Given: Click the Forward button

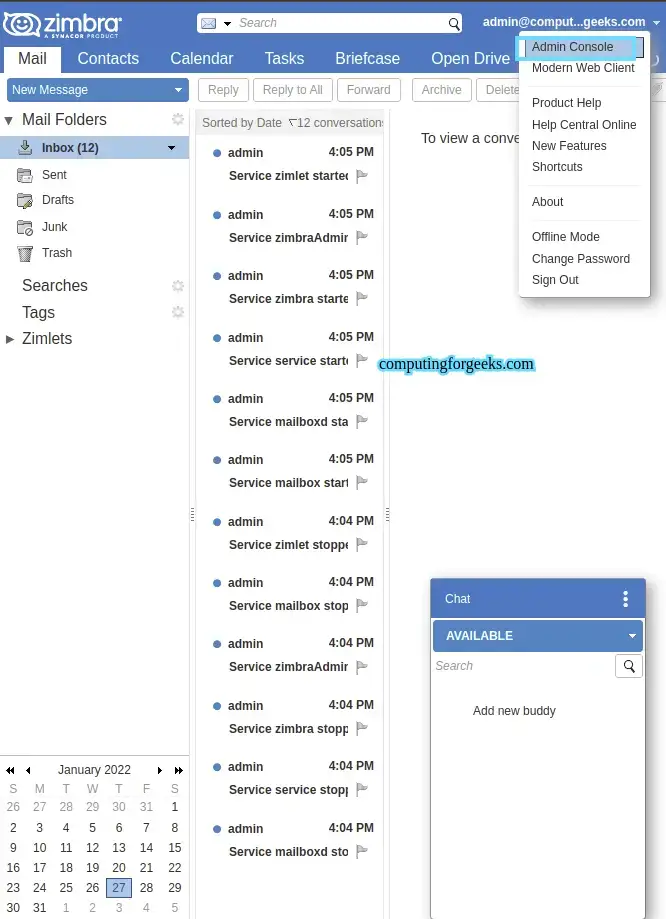Looking at the screenshot, I should 369,90.
